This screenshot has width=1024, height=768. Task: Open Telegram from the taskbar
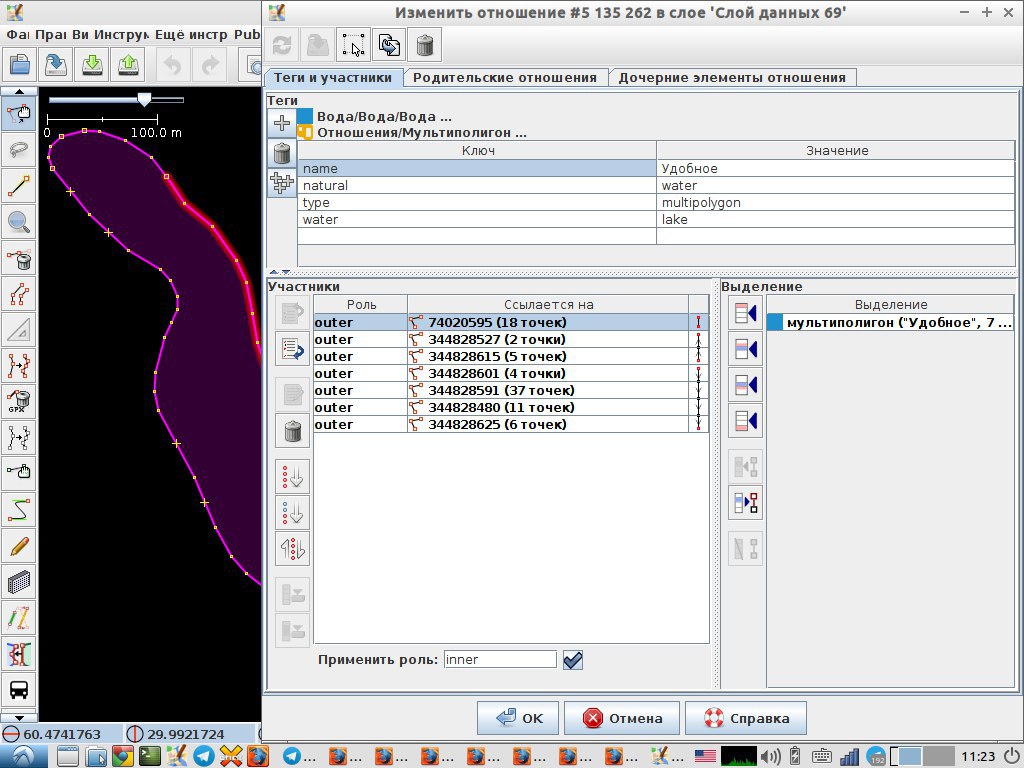pyautogui.click(x=204, y=756)
